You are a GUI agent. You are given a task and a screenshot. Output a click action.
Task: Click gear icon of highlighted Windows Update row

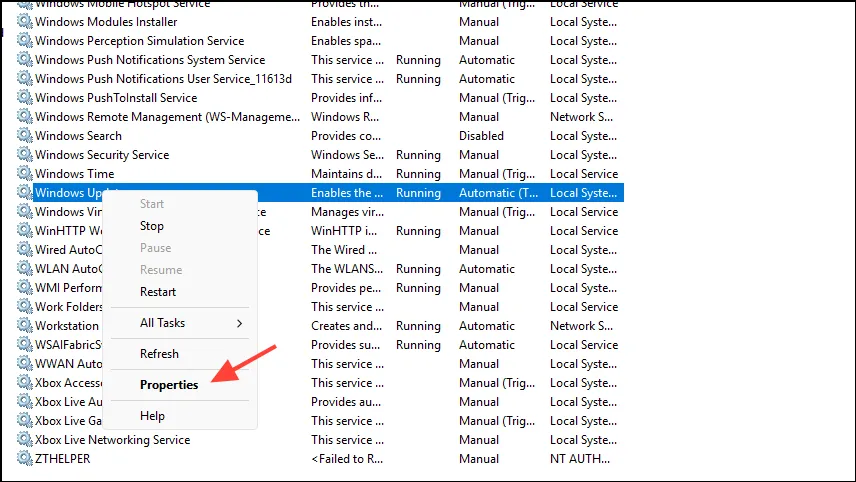click(x=25, y=193)
